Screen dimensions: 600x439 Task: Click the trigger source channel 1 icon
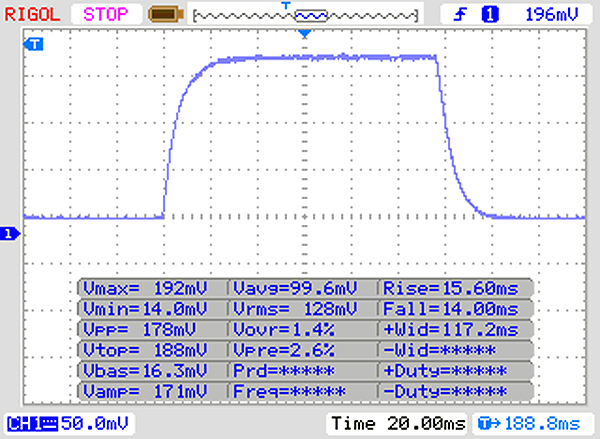click(x=490, y=15)
